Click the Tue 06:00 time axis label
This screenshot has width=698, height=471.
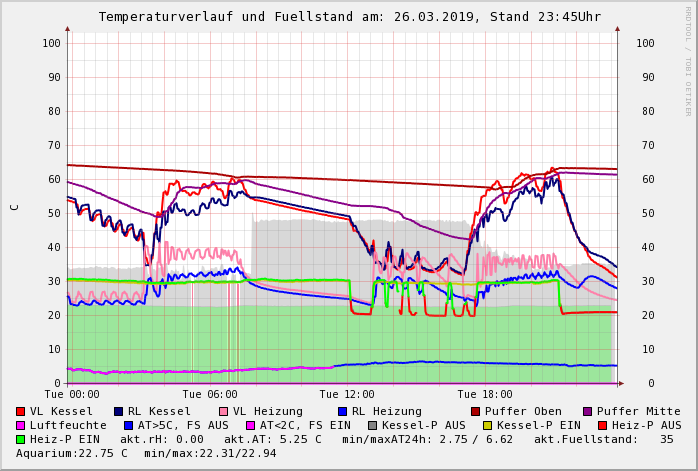point(210,395)
